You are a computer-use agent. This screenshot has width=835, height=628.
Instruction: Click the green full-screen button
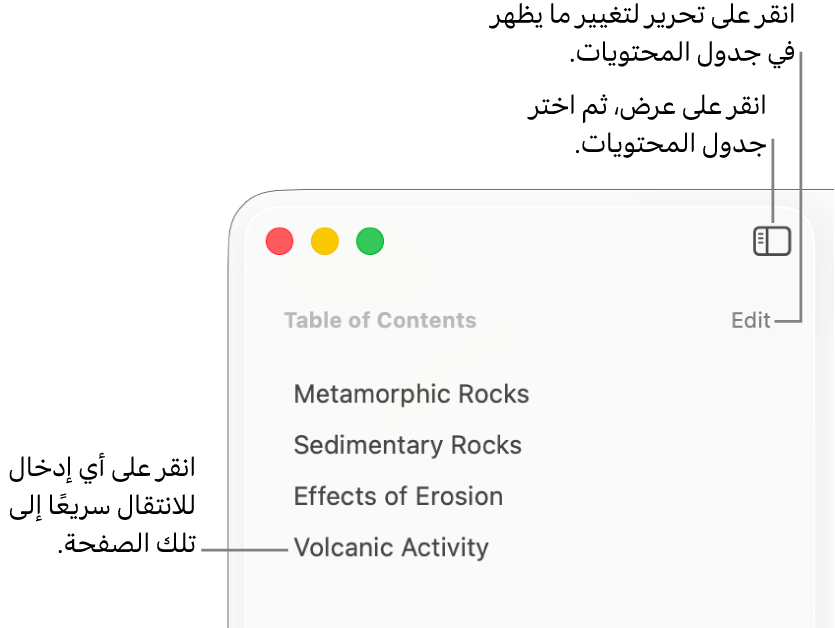[x=370, y=241]
